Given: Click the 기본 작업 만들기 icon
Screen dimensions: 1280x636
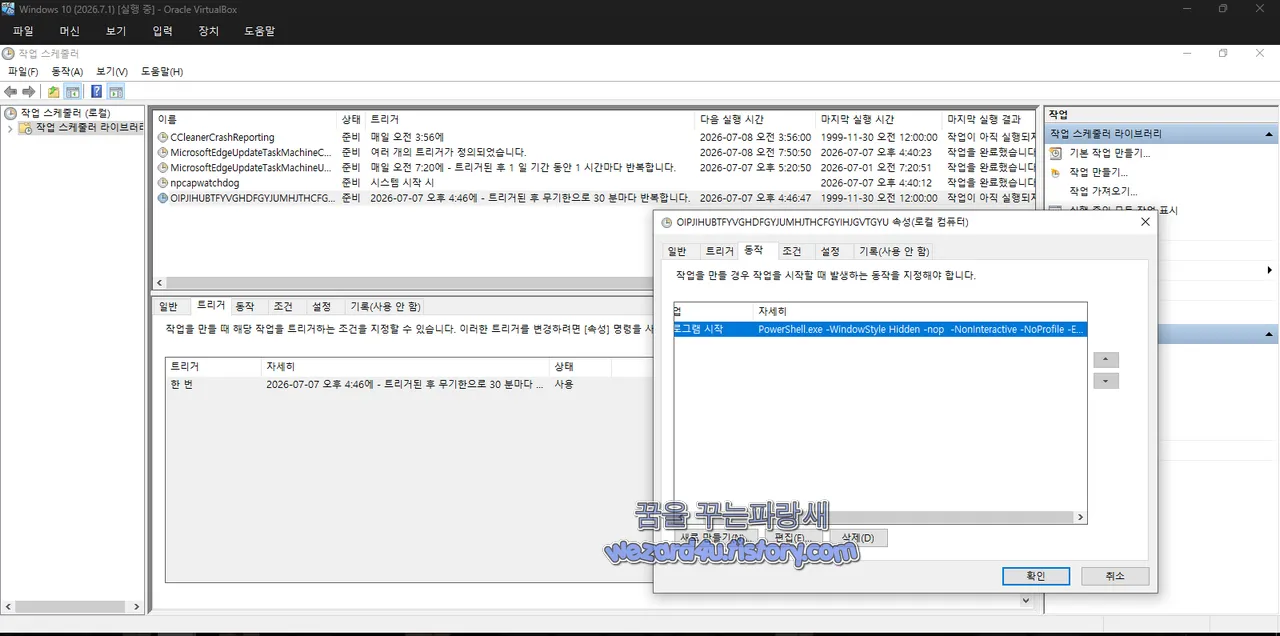Looking at the screenshot, I should (x=1056, y=153).
